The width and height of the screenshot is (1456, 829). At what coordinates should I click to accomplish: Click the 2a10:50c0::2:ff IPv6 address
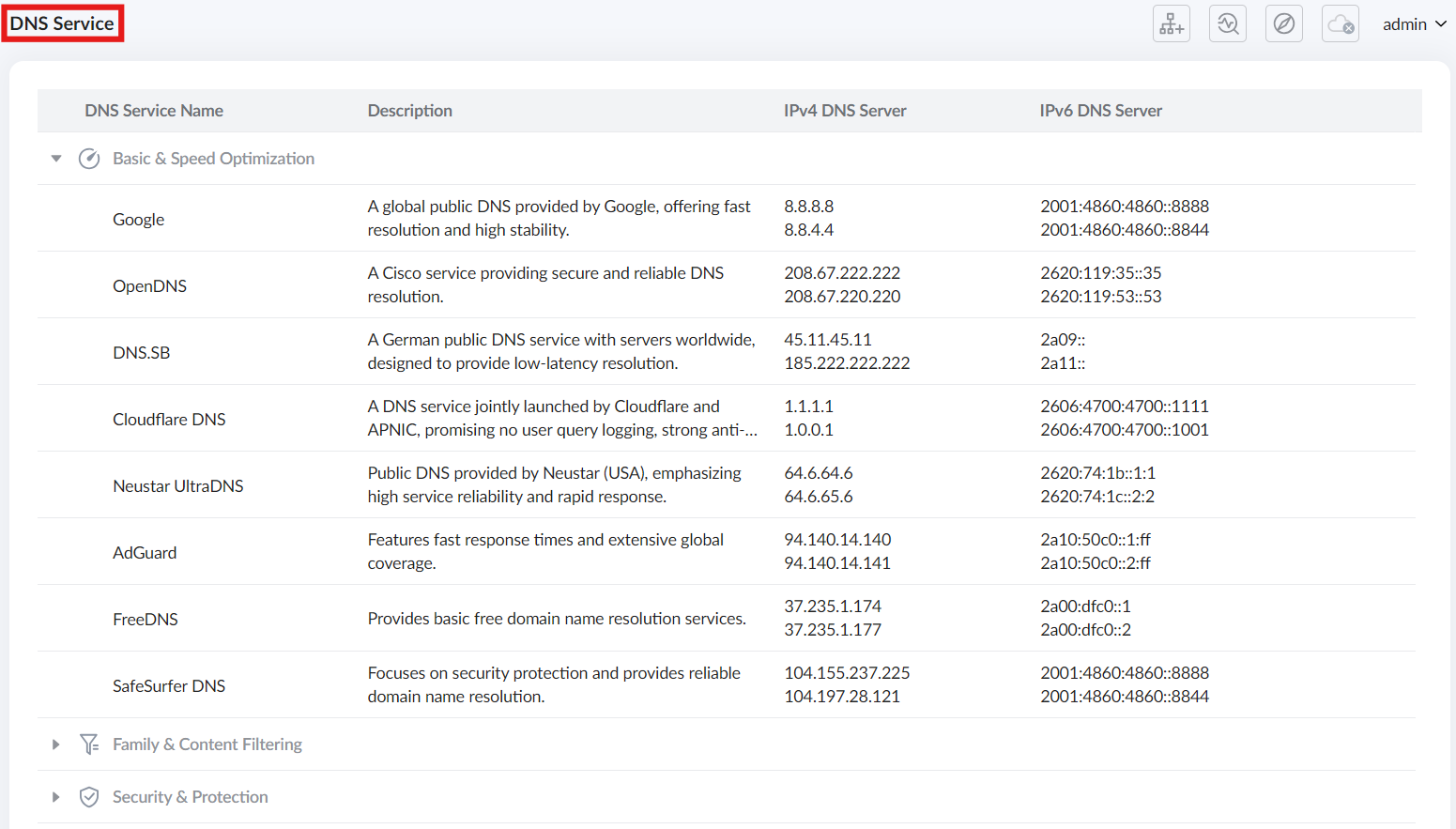1096,563
